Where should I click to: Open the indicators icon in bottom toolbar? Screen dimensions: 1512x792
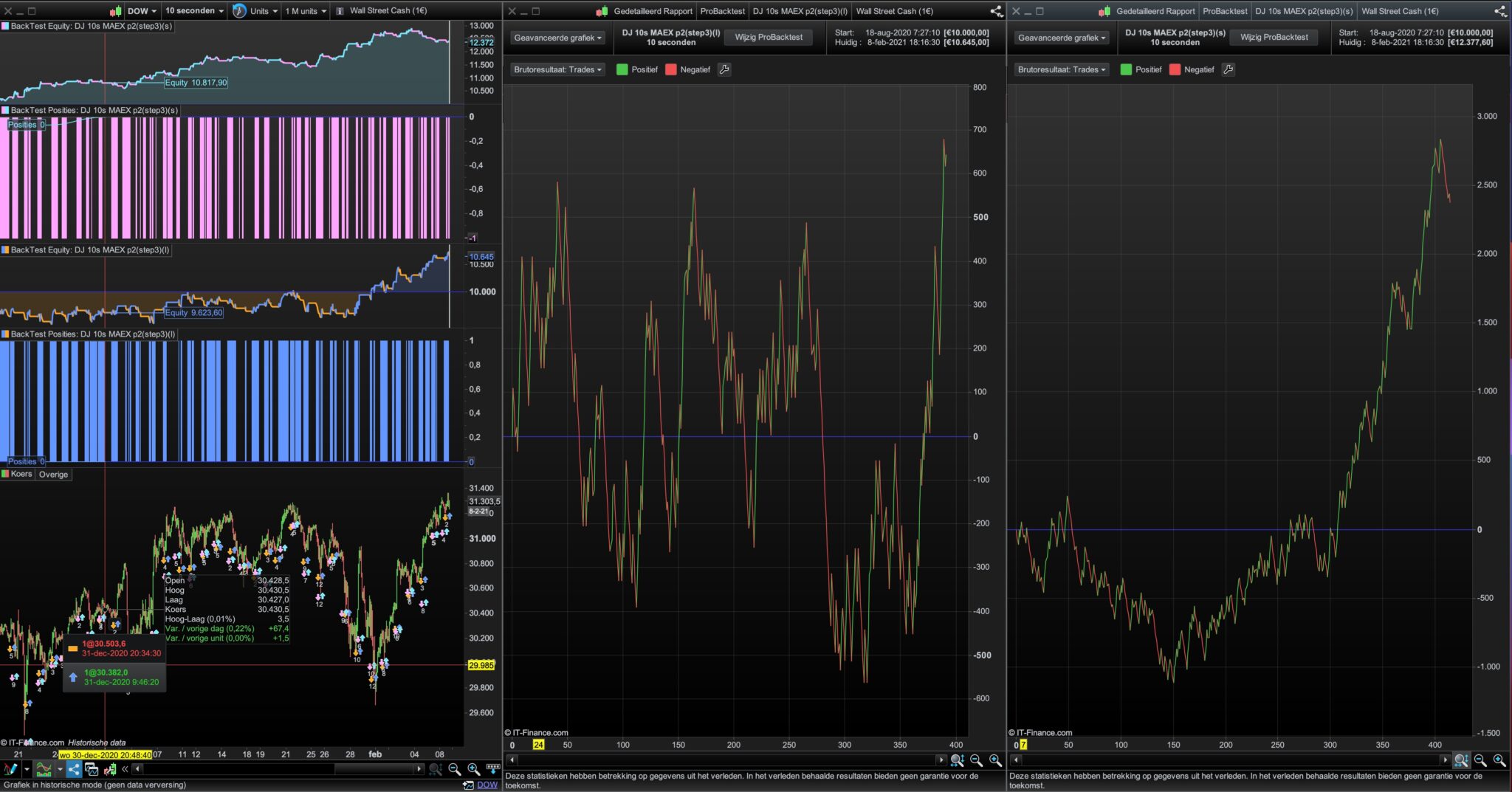click(x=44, y=769)
